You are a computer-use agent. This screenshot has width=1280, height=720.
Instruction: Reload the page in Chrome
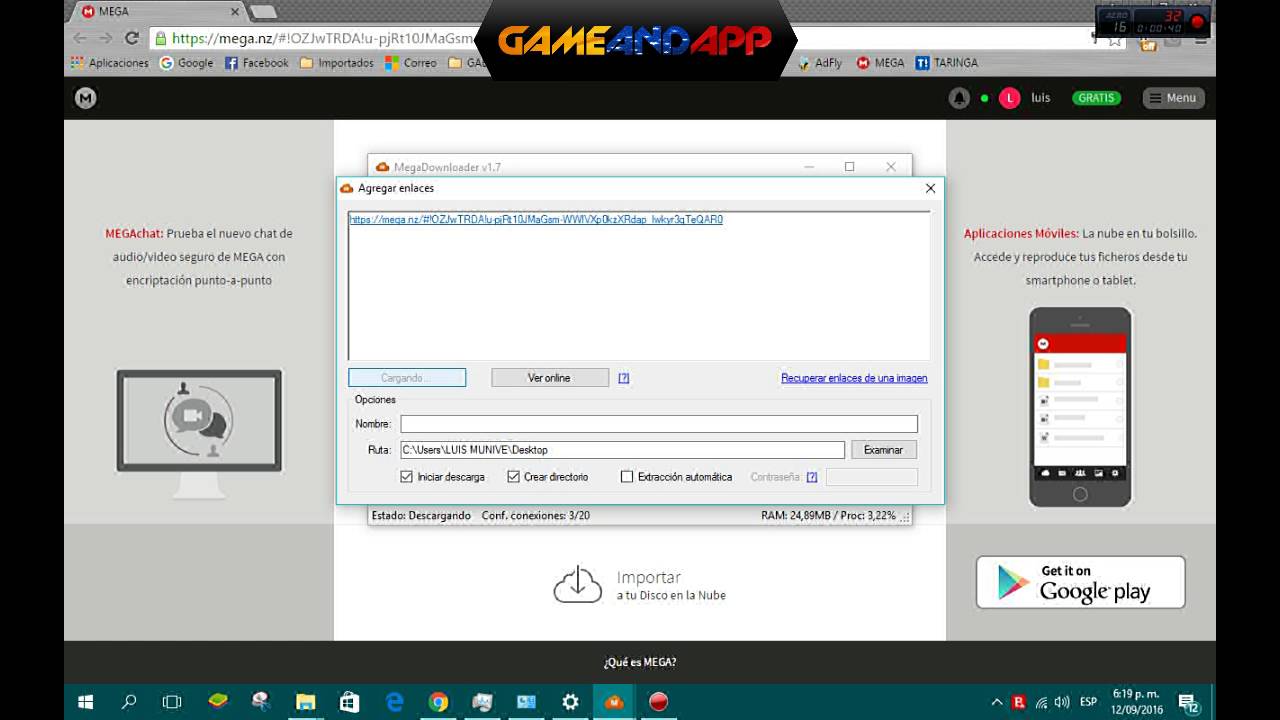(131, 38)
